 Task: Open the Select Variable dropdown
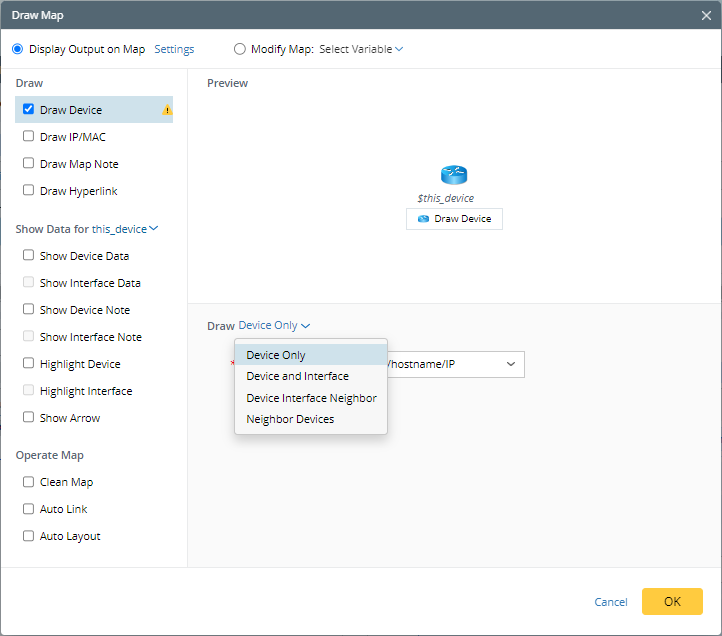point(361,49)
